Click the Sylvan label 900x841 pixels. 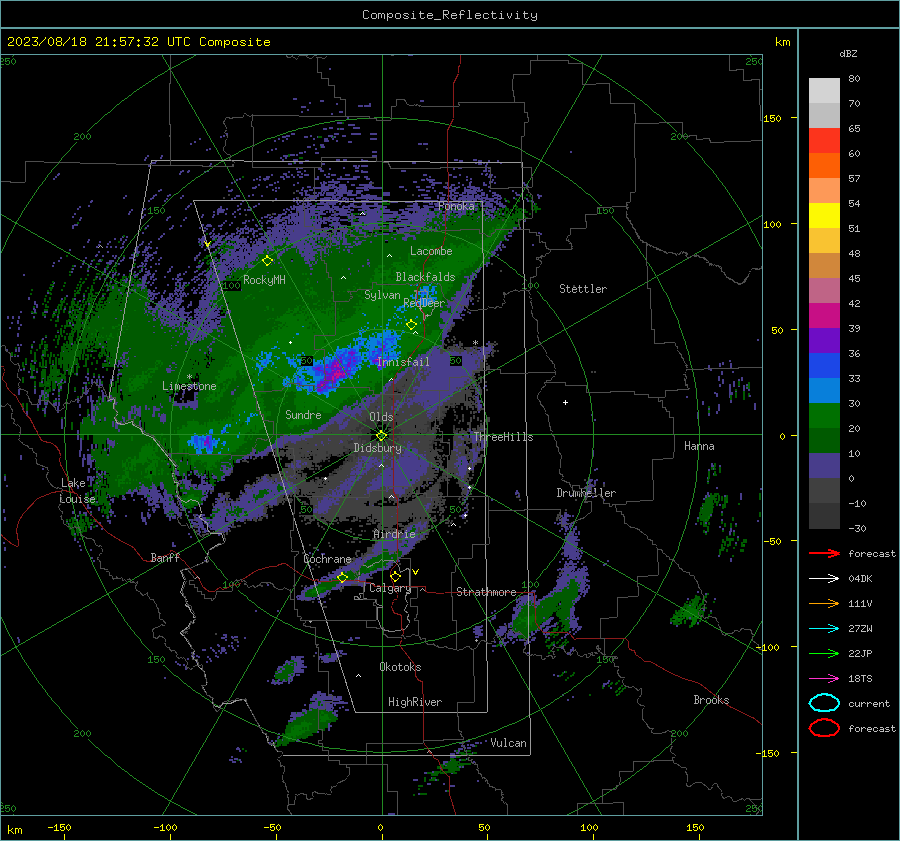click(382, 295)
